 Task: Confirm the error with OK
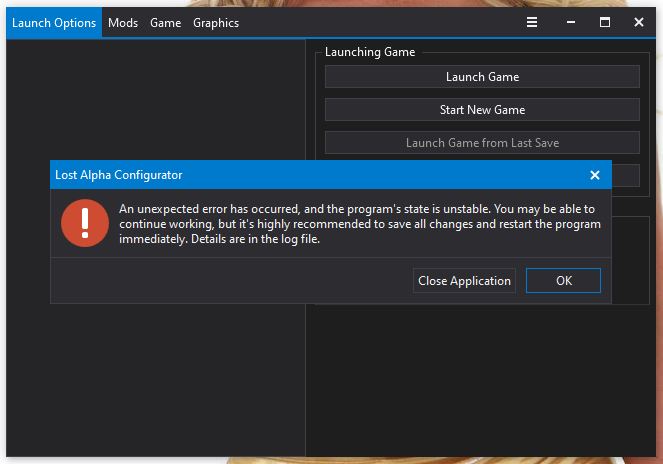tap(563, 280)
